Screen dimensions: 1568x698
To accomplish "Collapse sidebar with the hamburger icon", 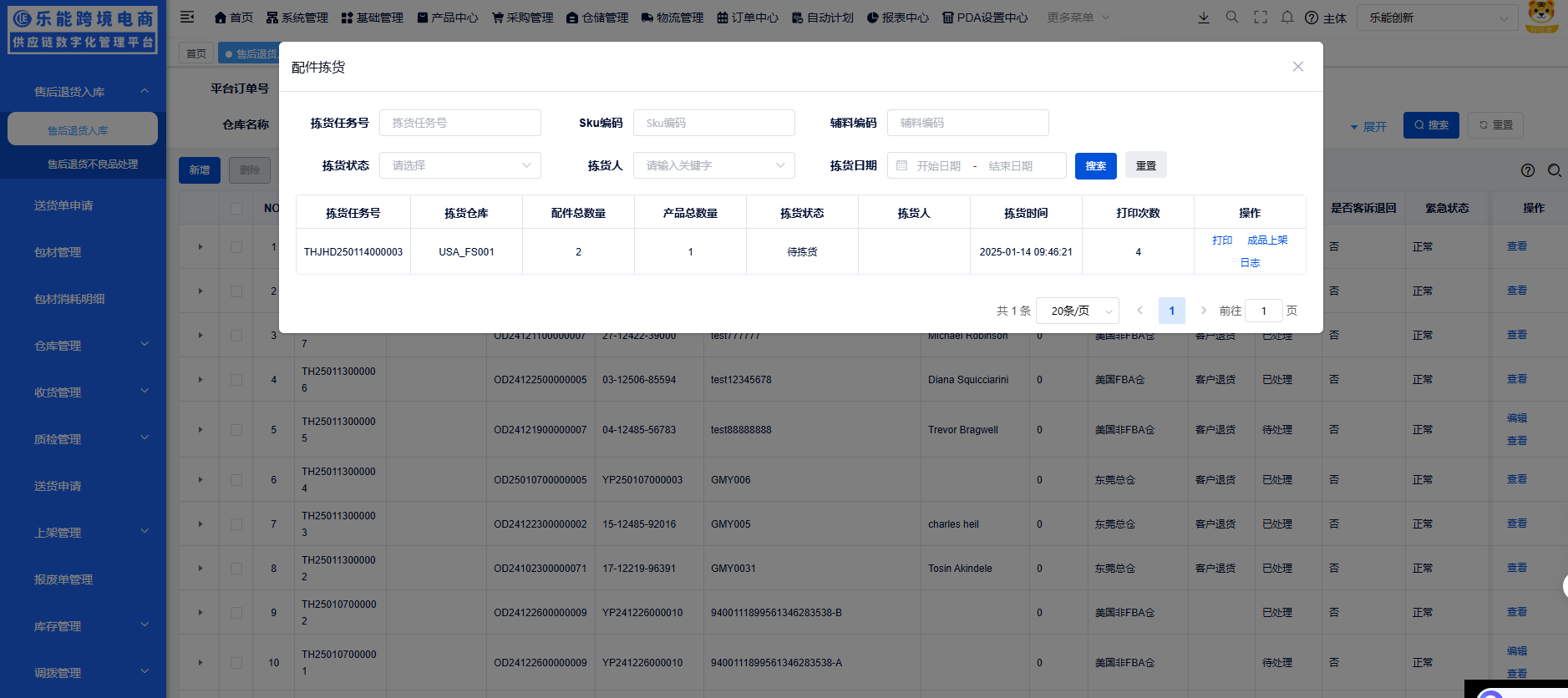I will click(x=187, y=18).
